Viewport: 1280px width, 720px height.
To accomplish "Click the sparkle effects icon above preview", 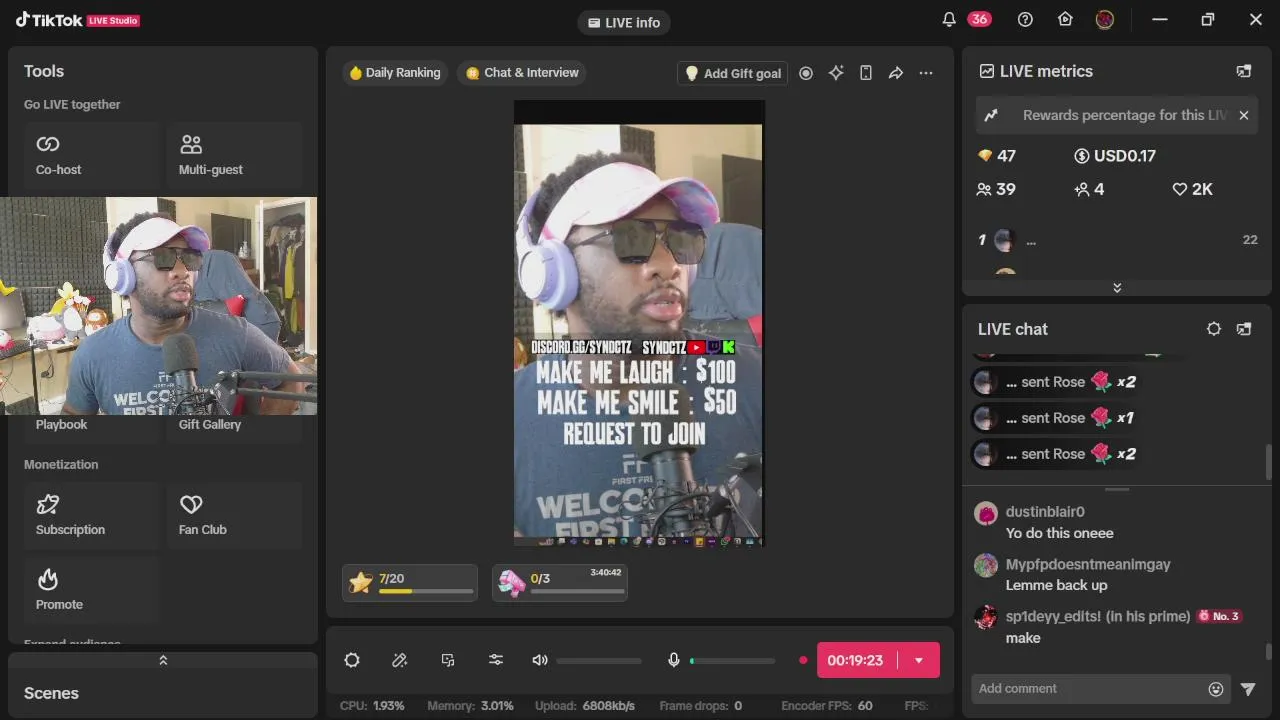I will click(x=836, y=73).
